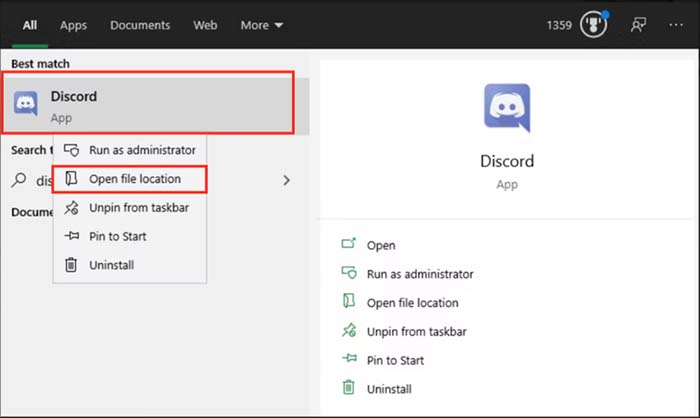Open the feedback person icon in header

(638, 25)
